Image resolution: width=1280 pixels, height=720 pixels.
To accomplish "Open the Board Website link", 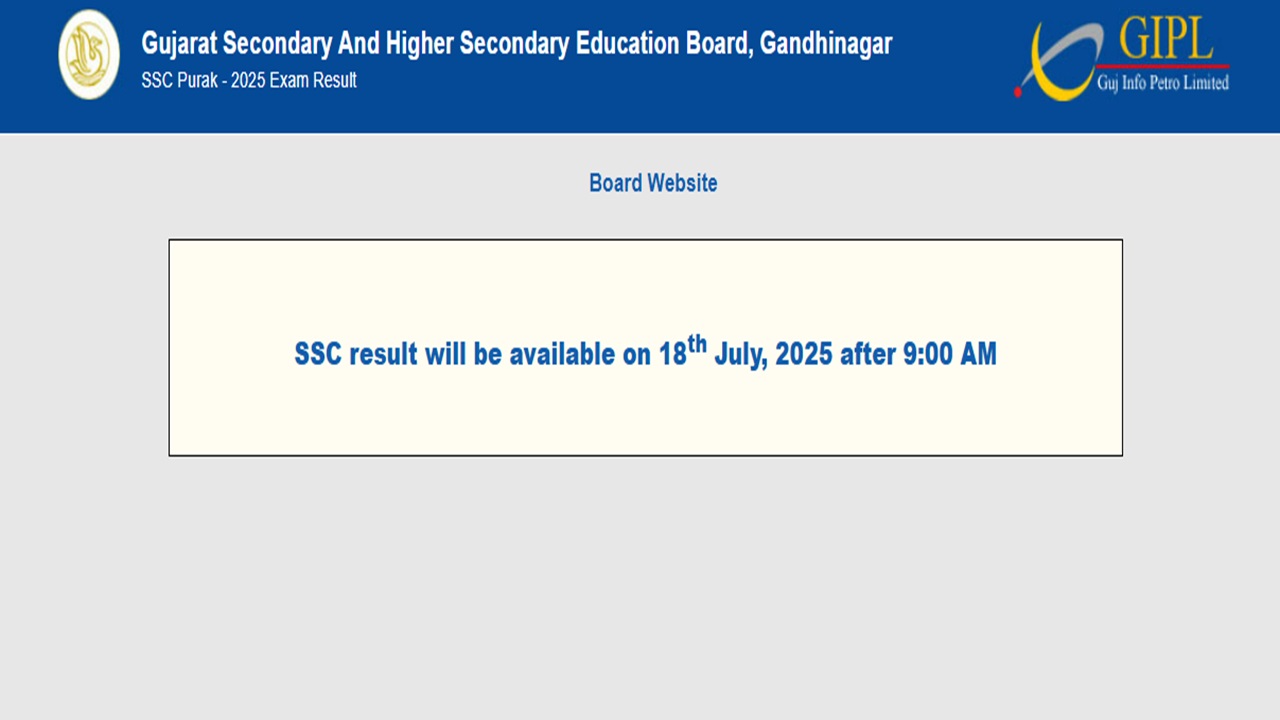I will 653,183.
